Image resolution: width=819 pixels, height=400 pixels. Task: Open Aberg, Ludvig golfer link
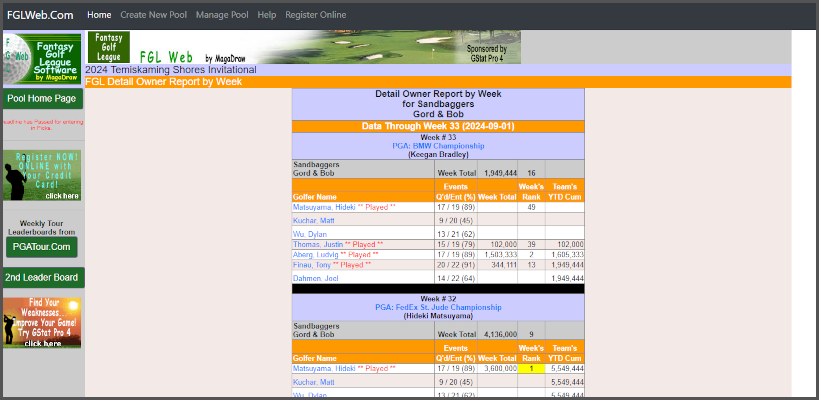[x=316, y=255]
